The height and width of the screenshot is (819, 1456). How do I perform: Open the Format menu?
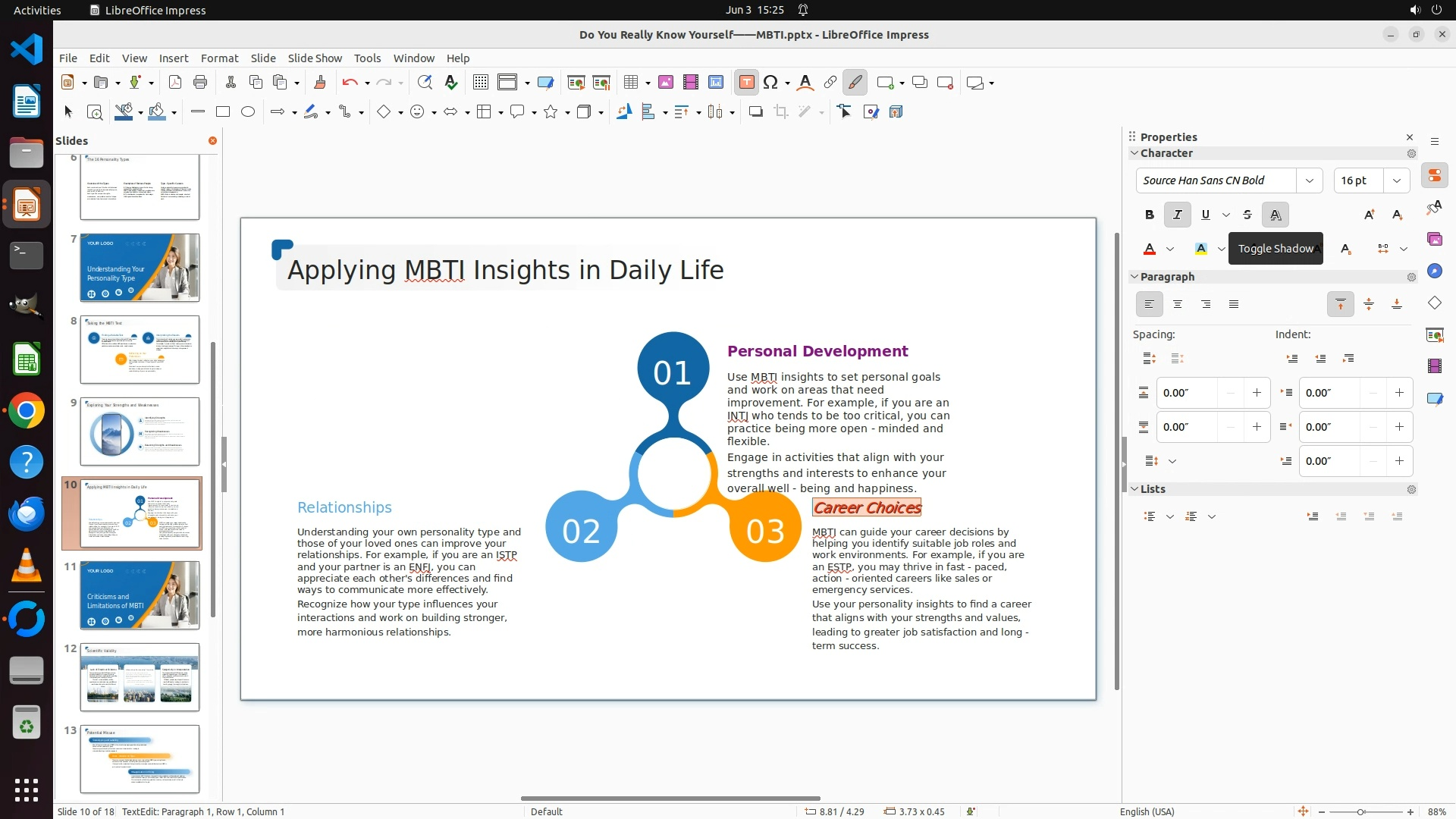click(219, 58)
